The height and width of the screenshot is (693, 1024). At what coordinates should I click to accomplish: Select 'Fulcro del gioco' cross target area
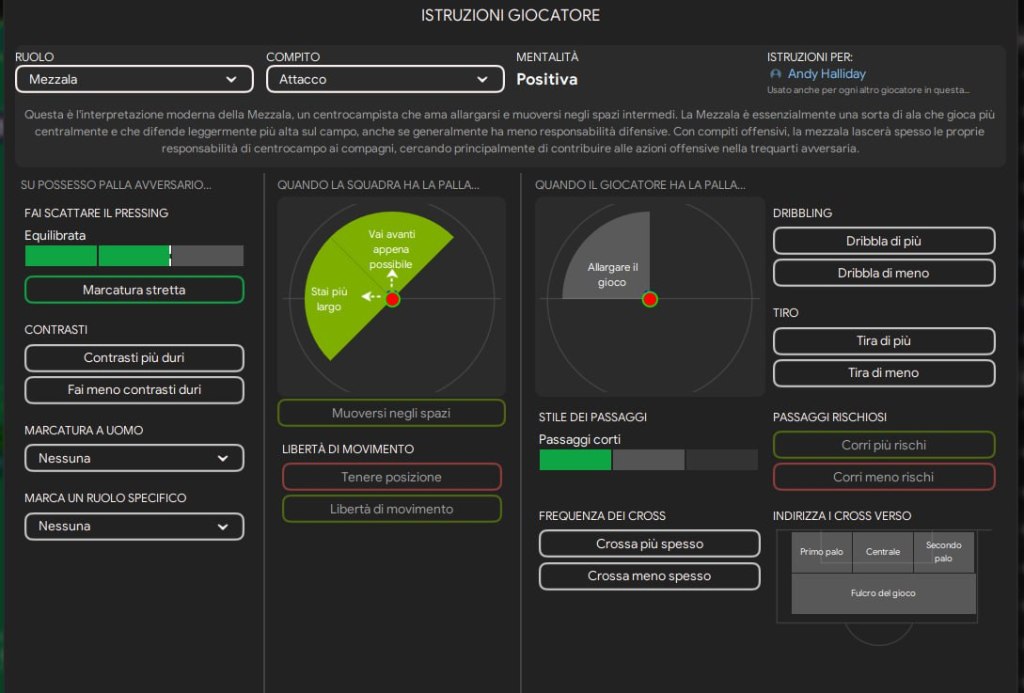coord(883,593)
